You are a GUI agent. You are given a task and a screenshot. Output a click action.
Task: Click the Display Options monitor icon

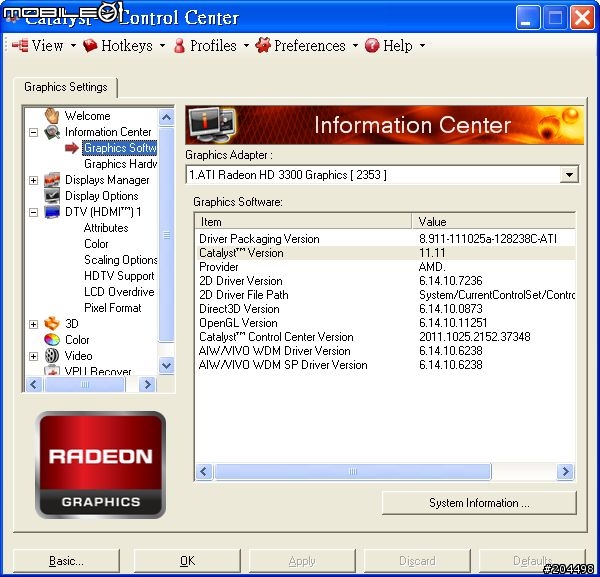point(52,196)
